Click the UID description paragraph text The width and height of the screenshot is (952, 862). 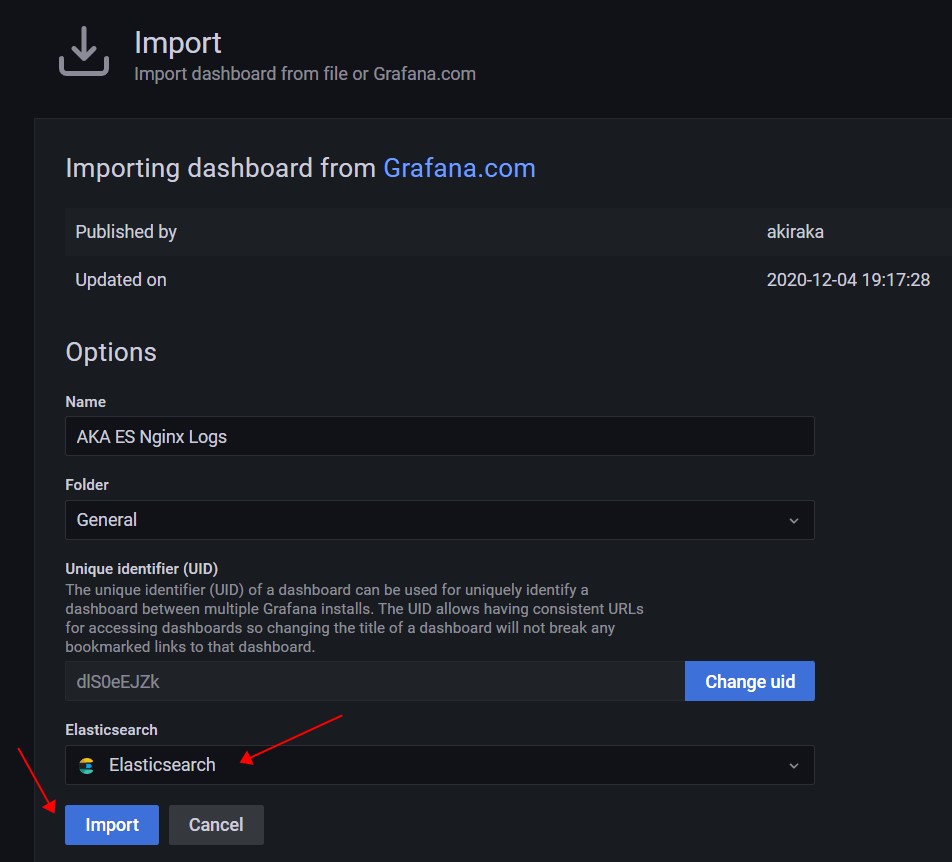354,618
